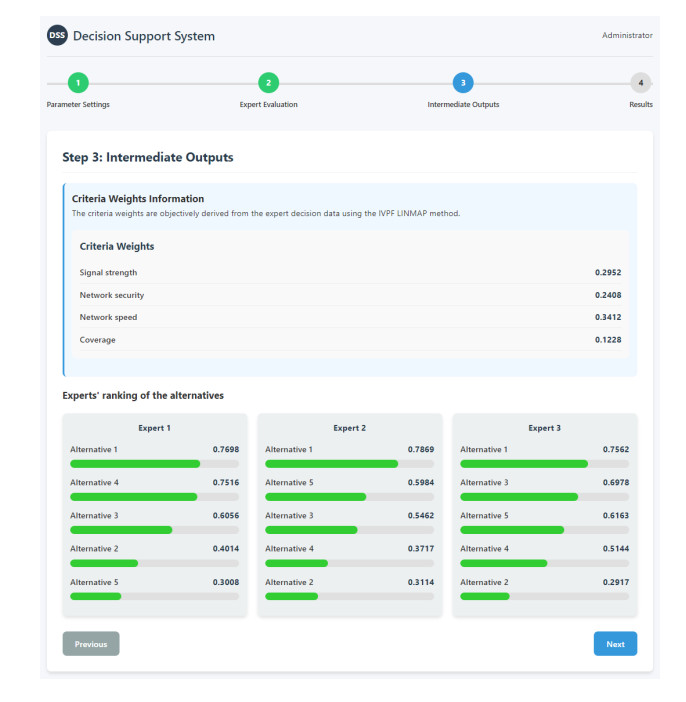Click the DSS logo icon
686x702 pixels.
coord(58,36)
